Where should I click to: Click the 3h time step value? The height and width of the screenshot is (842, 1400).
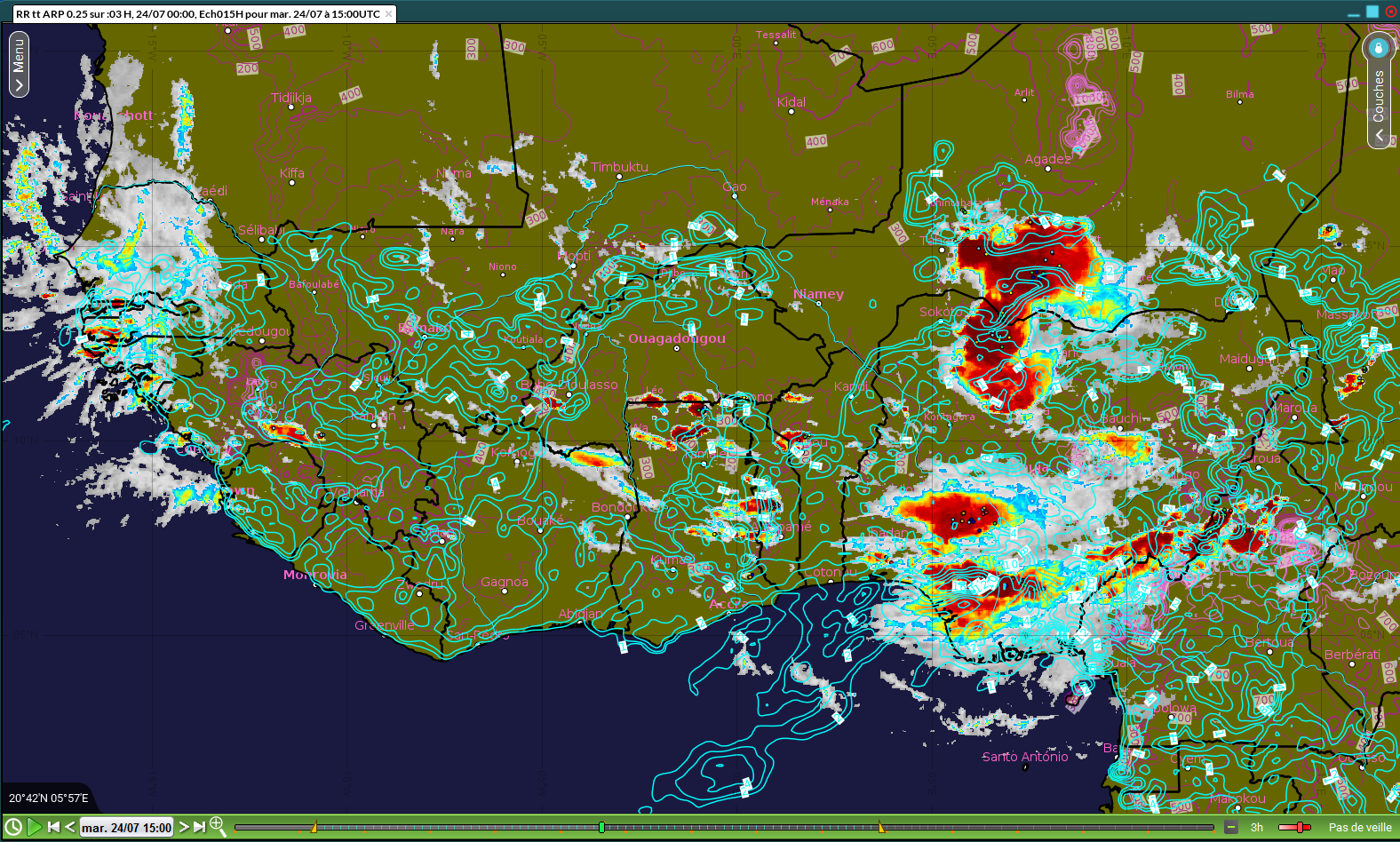point(1257,827)
